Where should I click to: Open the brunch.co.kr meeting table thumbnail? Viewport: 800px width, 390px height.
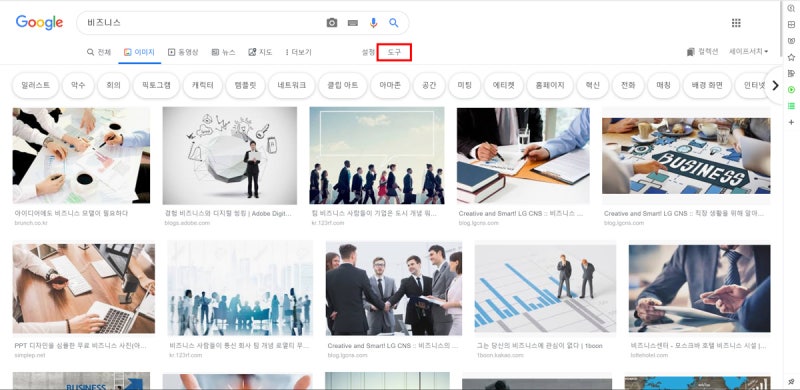click(81, 155)
